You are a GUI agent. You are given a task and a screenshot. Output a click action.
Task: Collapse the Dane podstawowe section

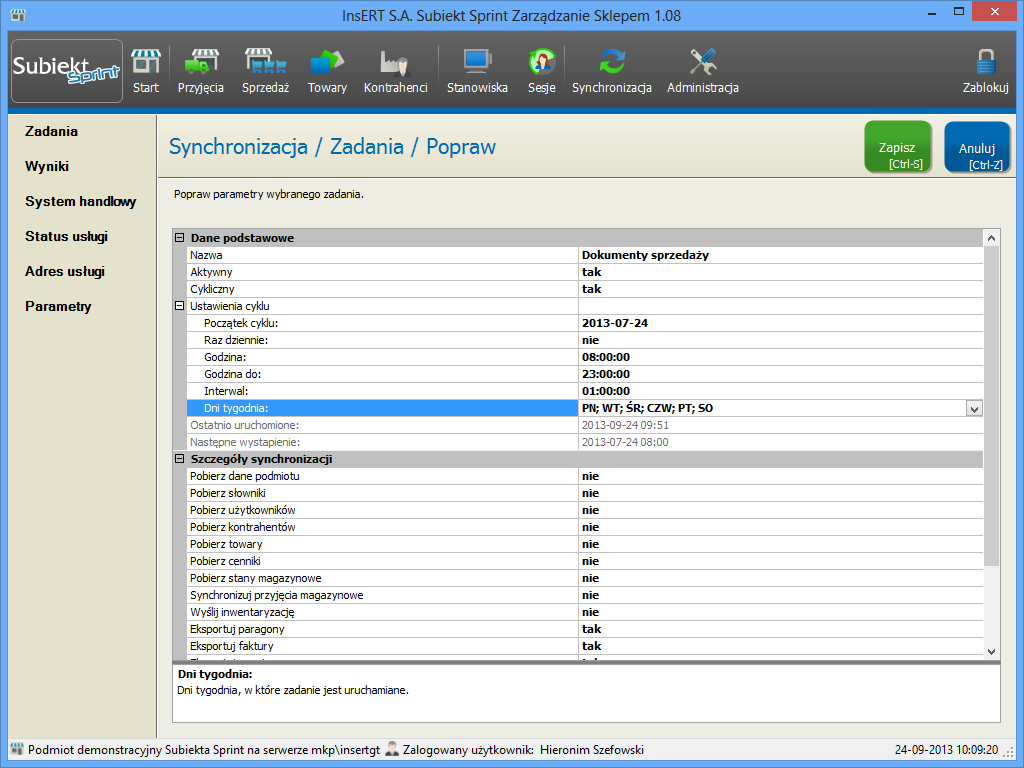[x=180, y=238]
